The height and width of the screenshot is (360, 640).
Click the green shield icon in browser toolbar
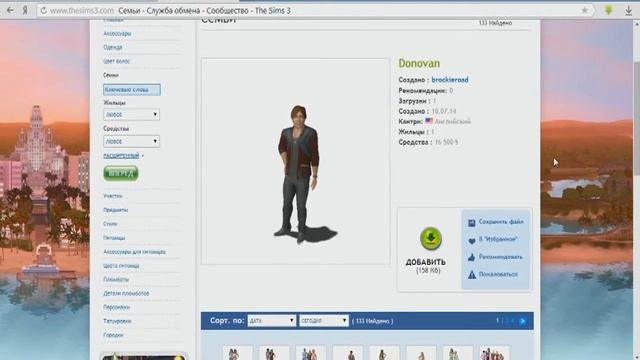pyautogui.click(x=609, y=10)
